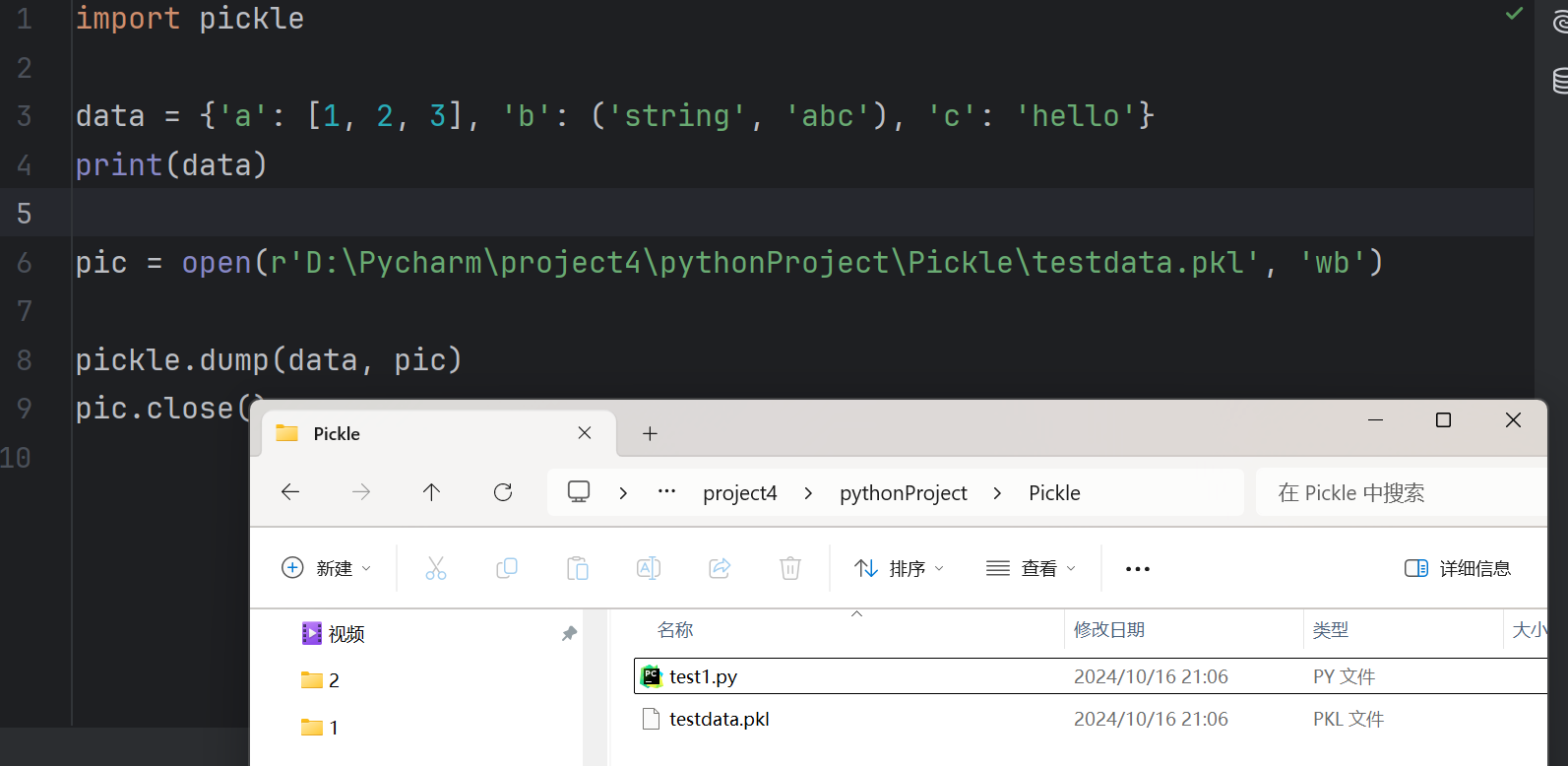The width and height of the screenshot is (1568, 766).
Task: Open folder 1 in sidebar
Action: point(321,728)
